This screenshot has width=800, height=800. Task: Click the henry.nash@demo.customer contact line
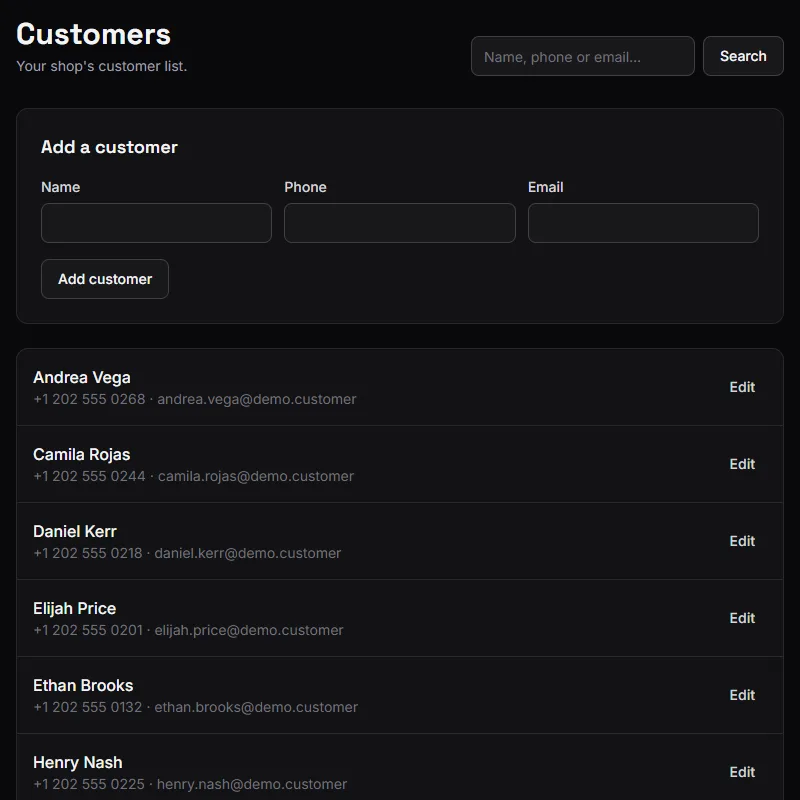190,785
